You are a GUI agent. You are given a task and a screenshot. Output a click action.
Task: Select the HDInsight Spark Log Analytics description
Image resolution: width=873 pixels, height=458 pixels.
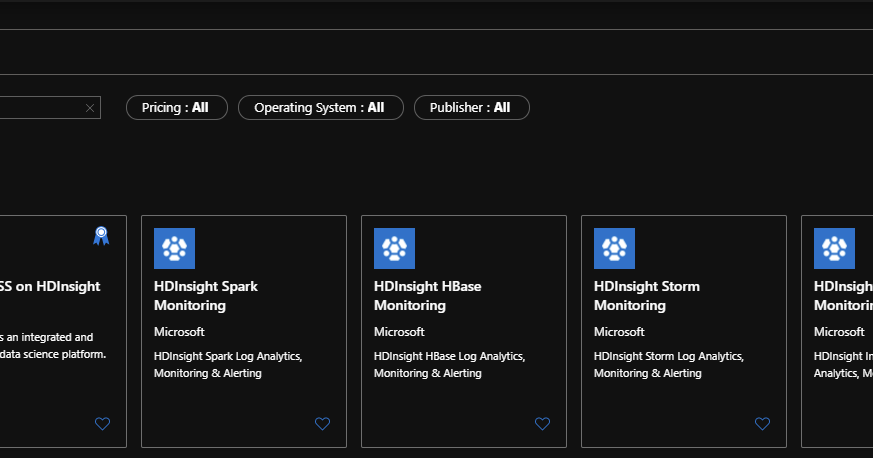pyautogui.click(x=228, y=364)
